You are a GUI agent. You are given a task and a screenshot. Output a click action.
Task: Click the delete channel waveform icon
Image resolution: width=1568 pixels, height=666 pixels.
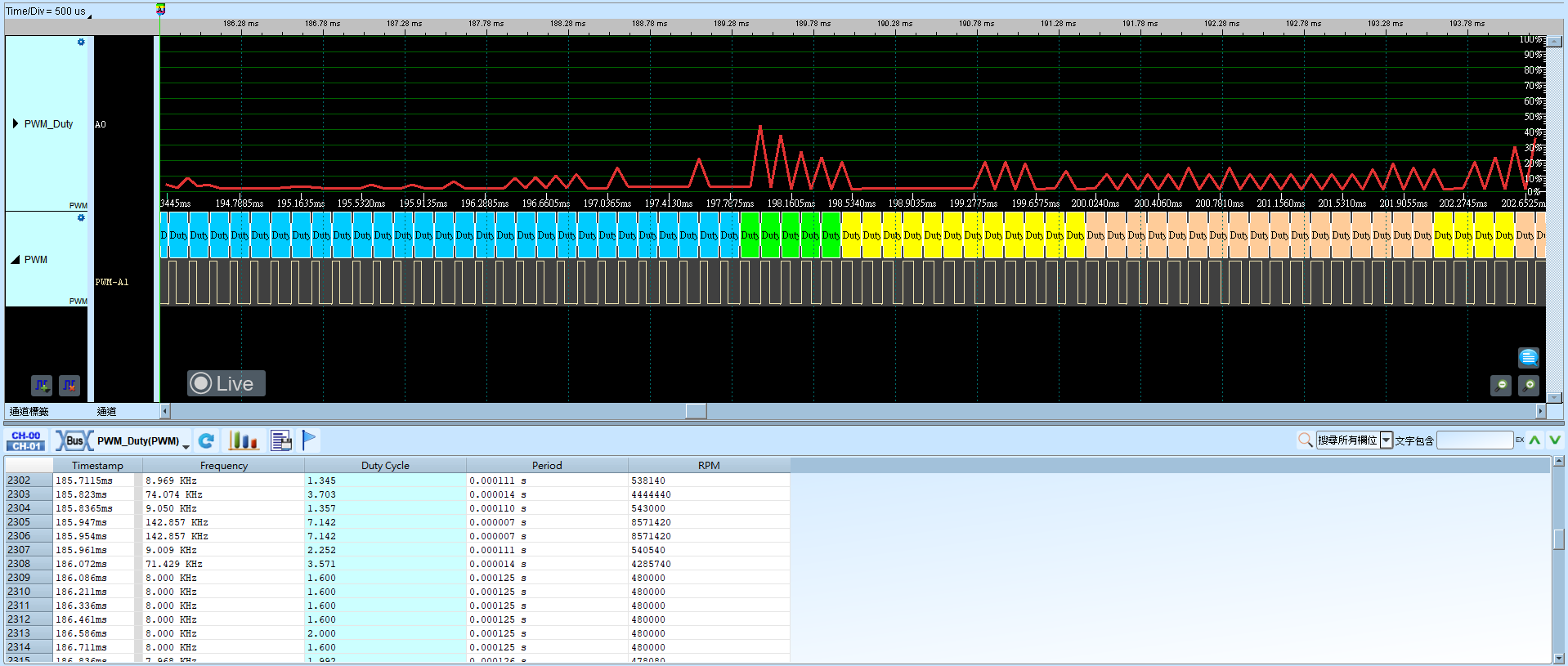(x=69, y=385)
